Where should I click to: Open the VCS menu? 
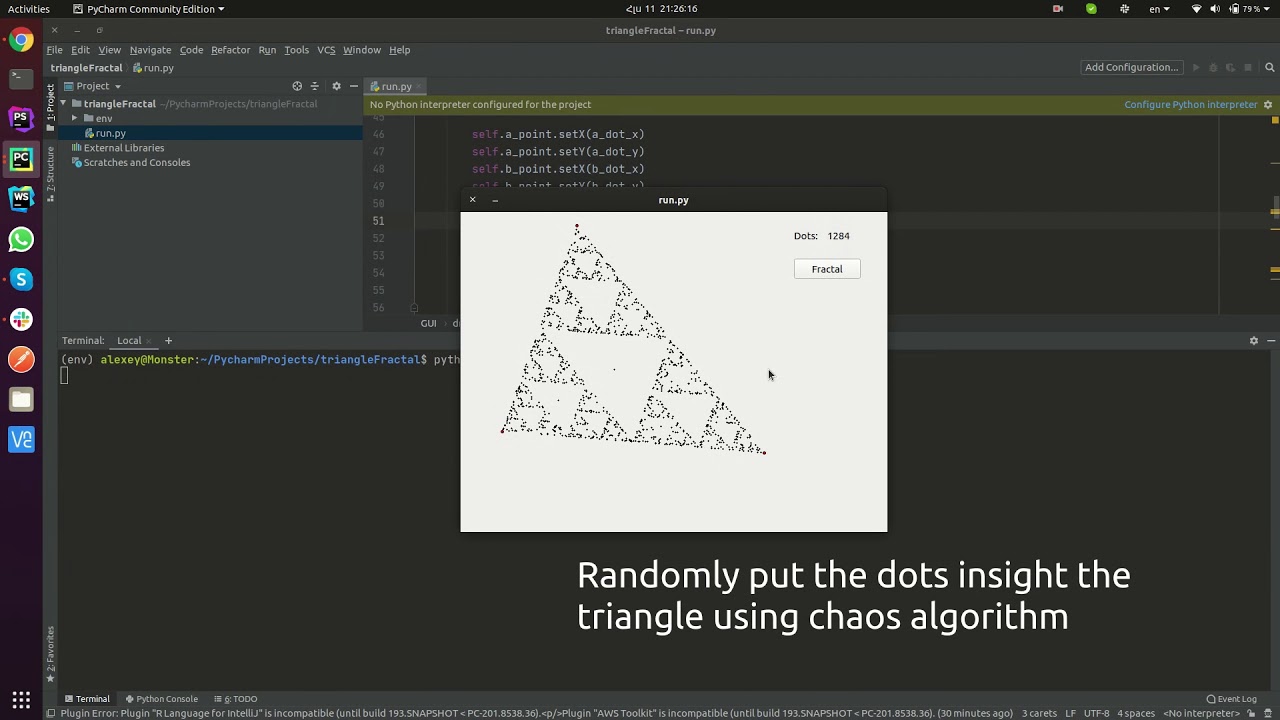click(326, 50)
